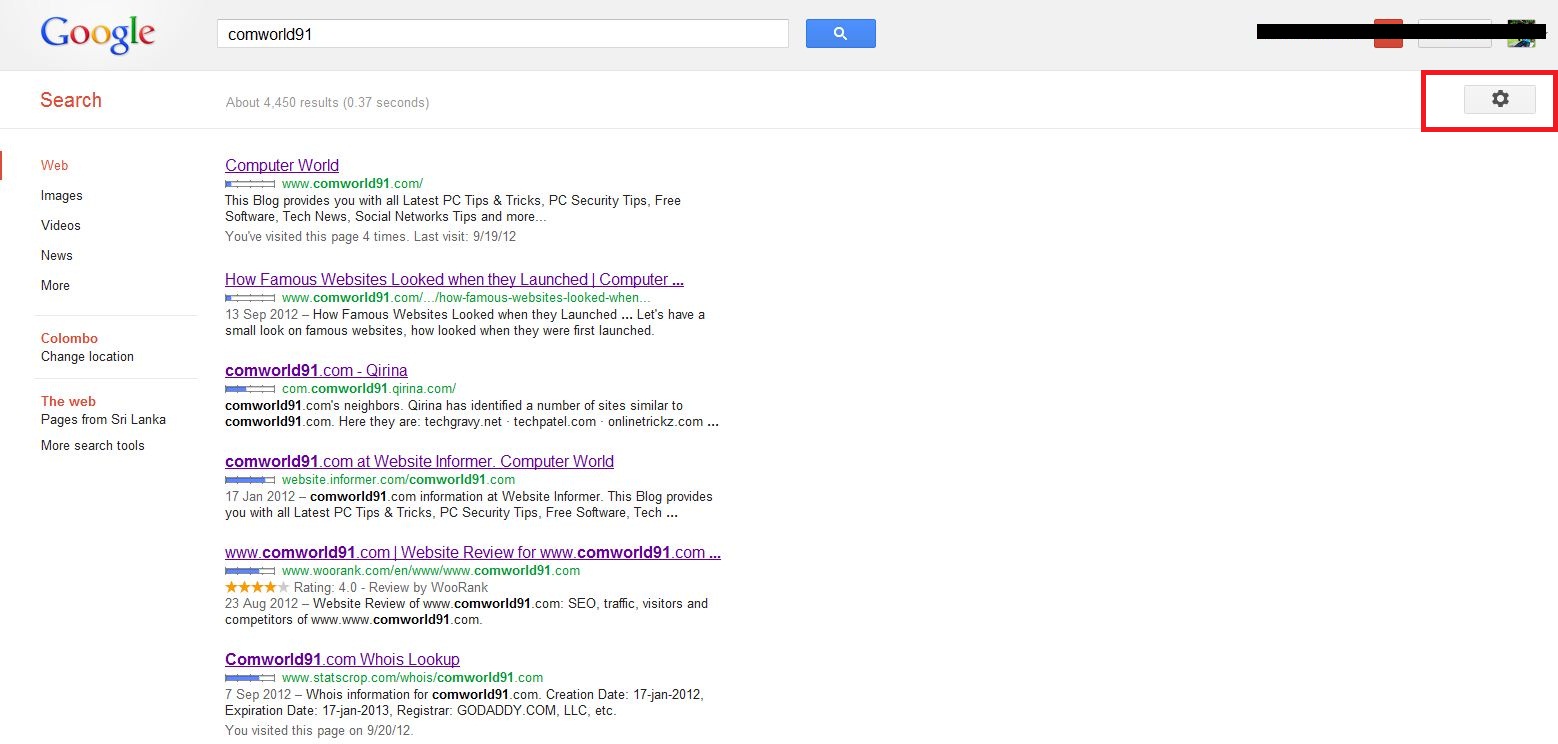The image size is (1558, 744).
Task: Click 'You've visited this page 4 times' text
Action: coord(370,237)
